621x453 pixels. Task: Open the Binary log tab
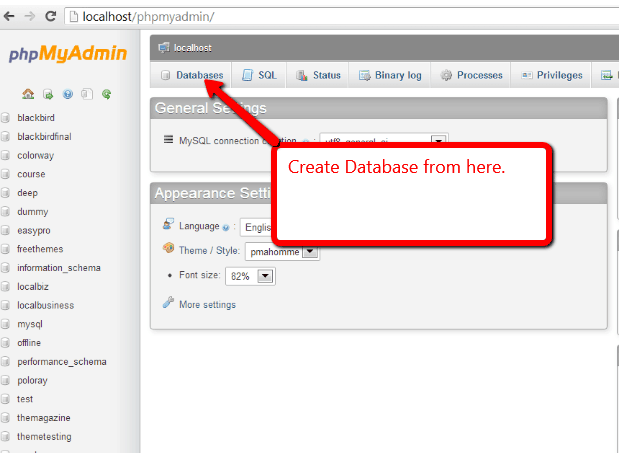coord(390,75)
